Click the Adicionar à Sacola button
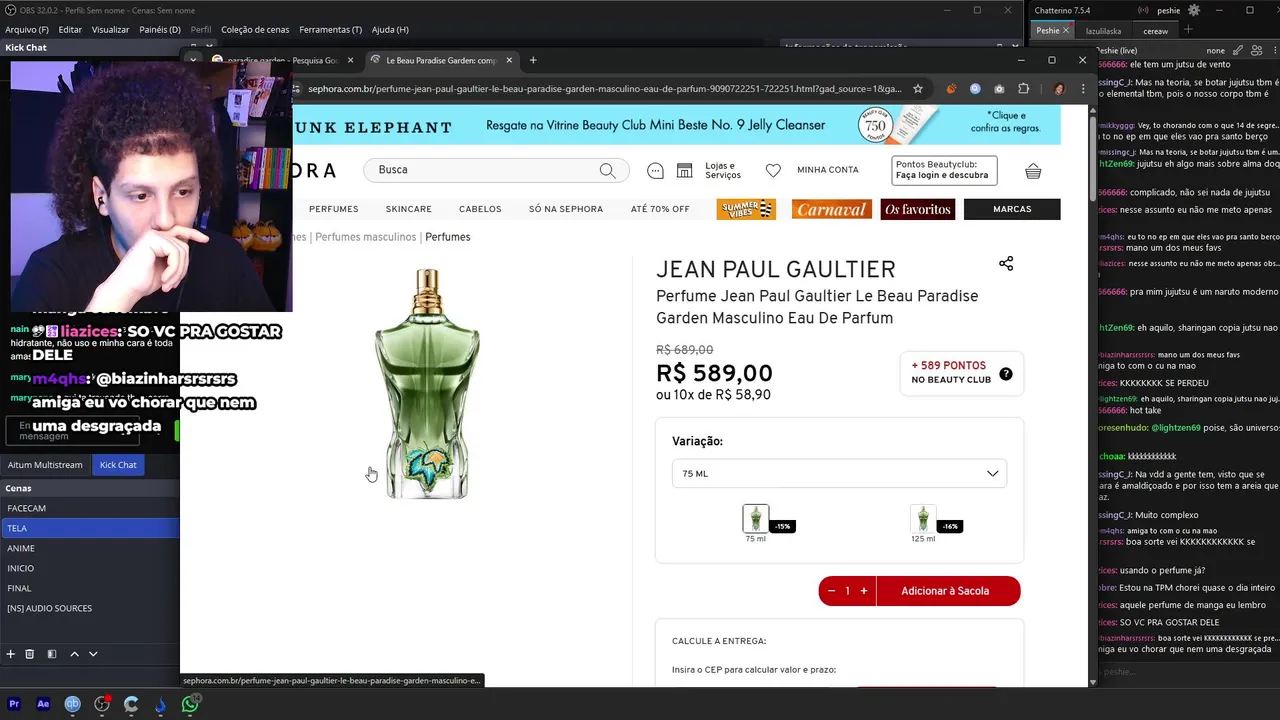1280x720 pixels. coord(945,591)
